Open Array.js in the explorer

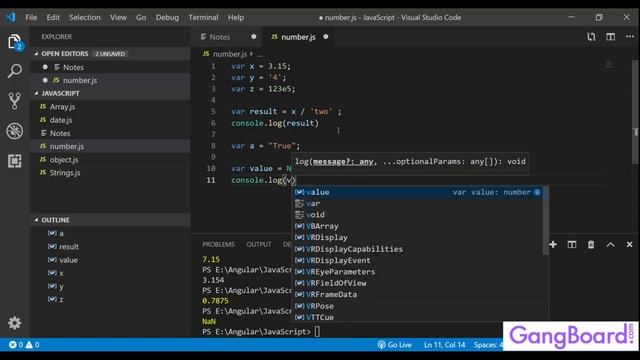pos(110,107)
